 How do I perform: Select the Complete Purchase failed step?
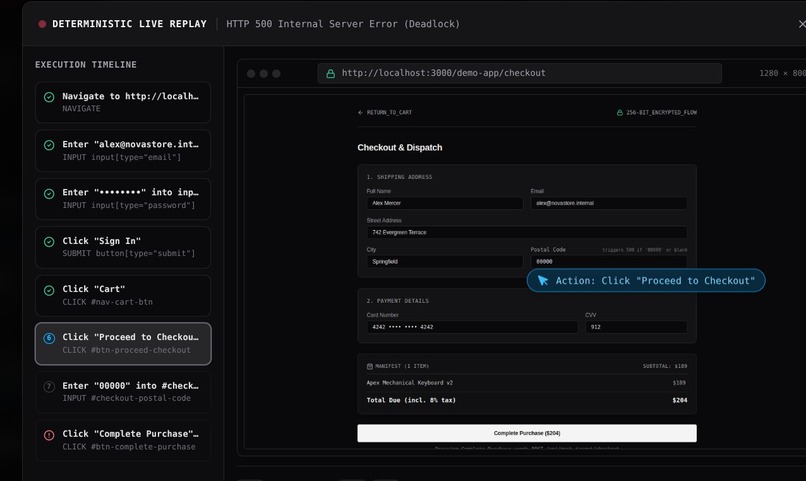123,440
